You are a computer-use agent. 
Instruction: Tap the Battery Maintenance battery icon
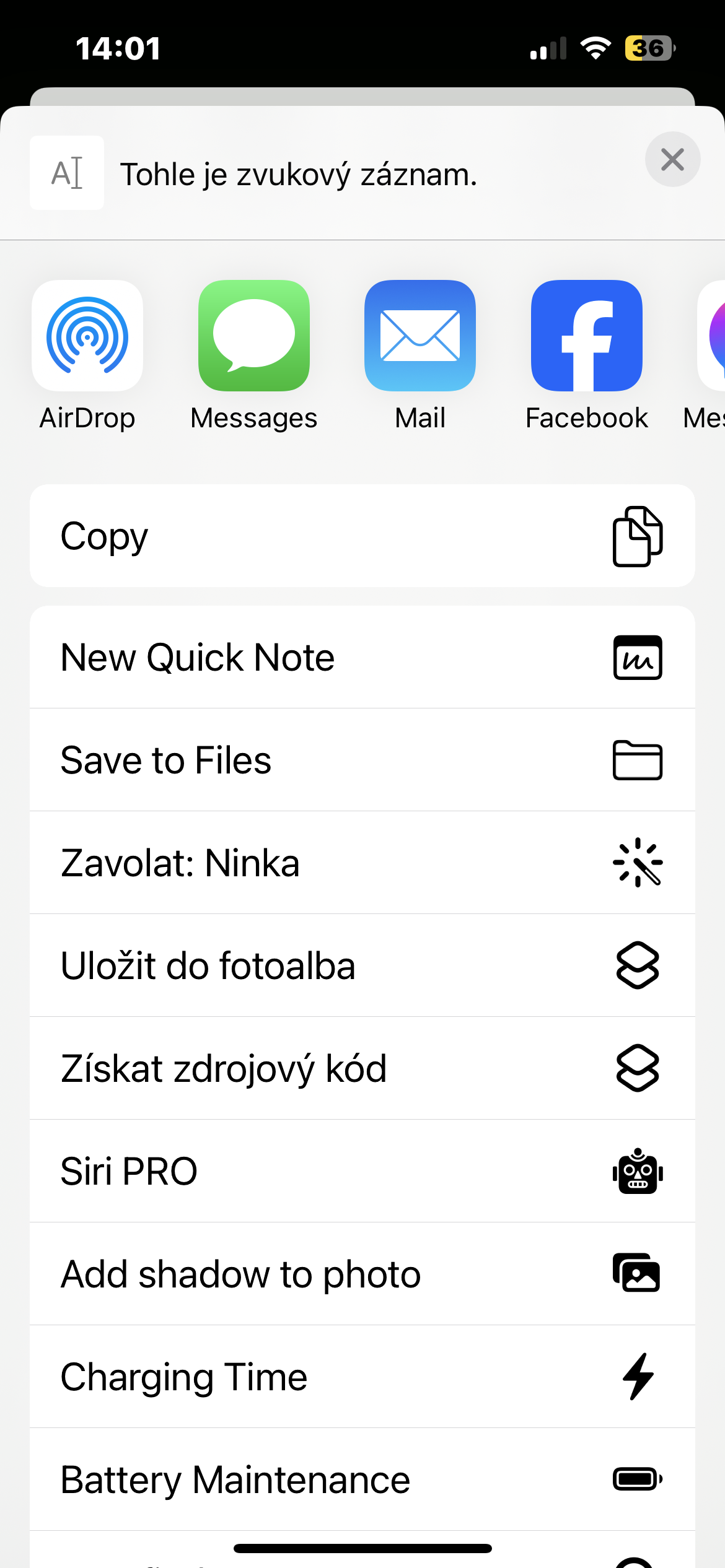(638, 1480)
